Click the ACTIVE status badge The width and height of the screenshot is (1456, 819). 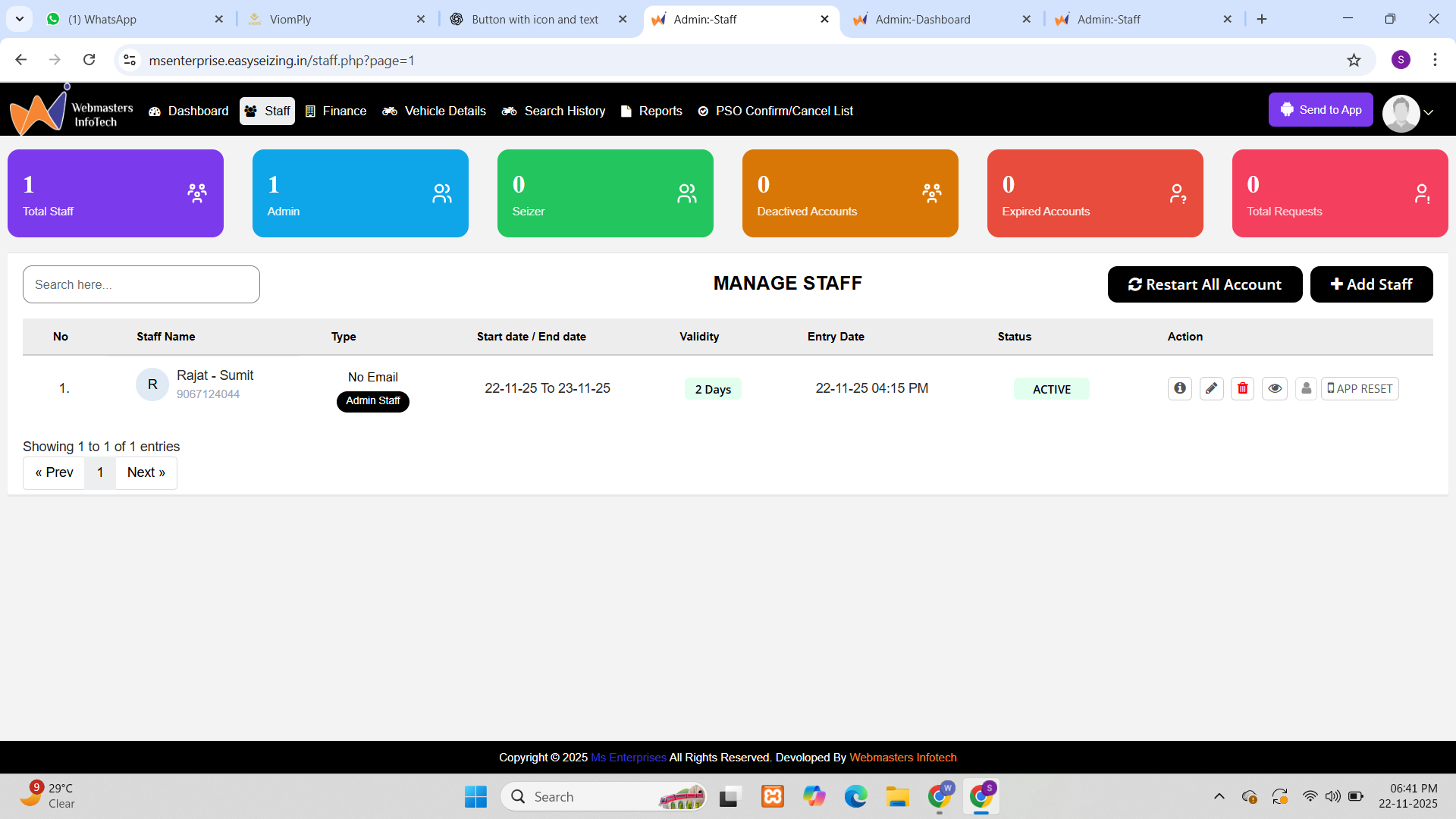click(1052, 389)
